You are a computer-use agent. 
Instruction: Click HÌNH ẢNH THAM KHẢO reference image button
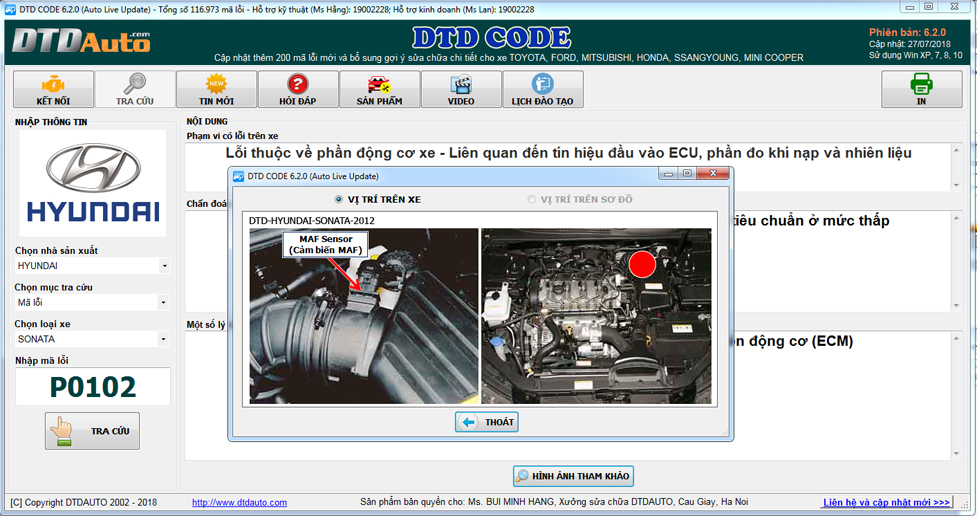tap(573, 476)
